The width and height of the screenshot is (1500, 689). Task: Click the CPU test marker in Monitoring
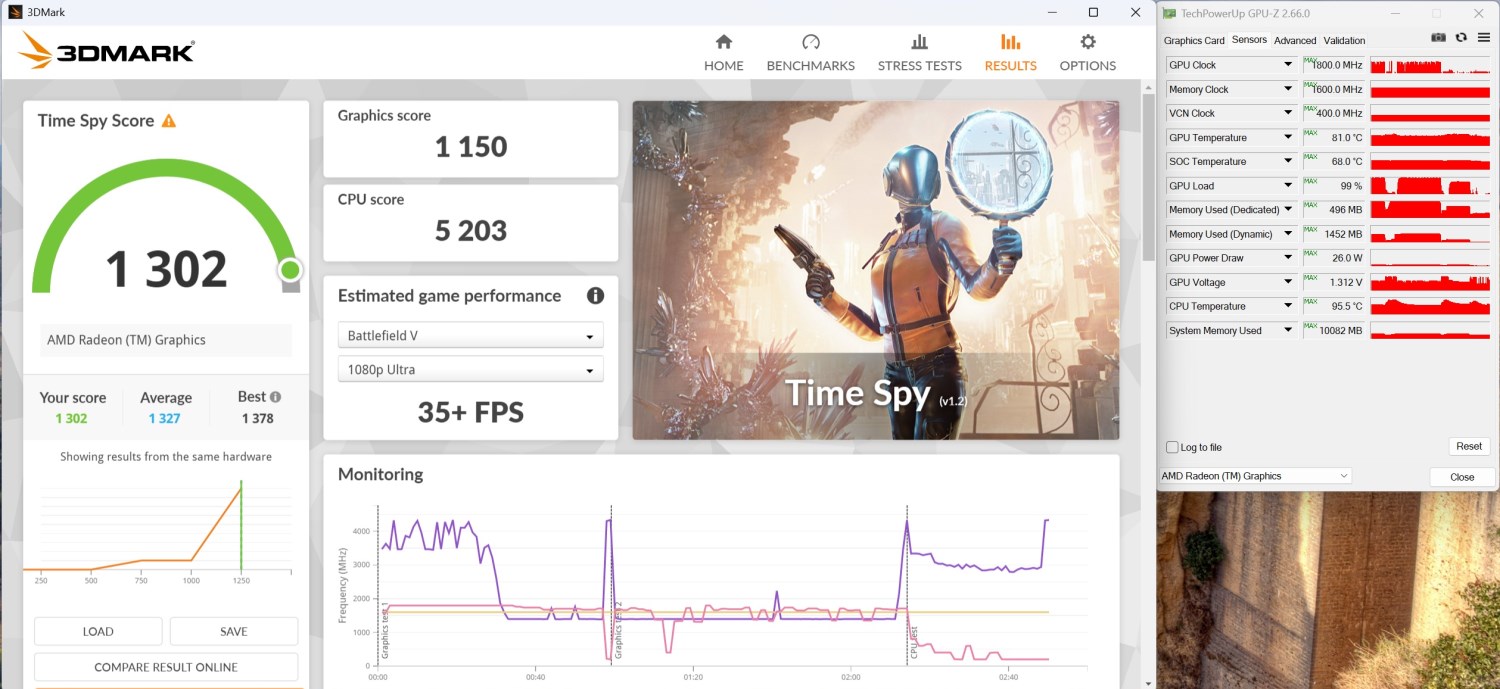tap(913, 640)
